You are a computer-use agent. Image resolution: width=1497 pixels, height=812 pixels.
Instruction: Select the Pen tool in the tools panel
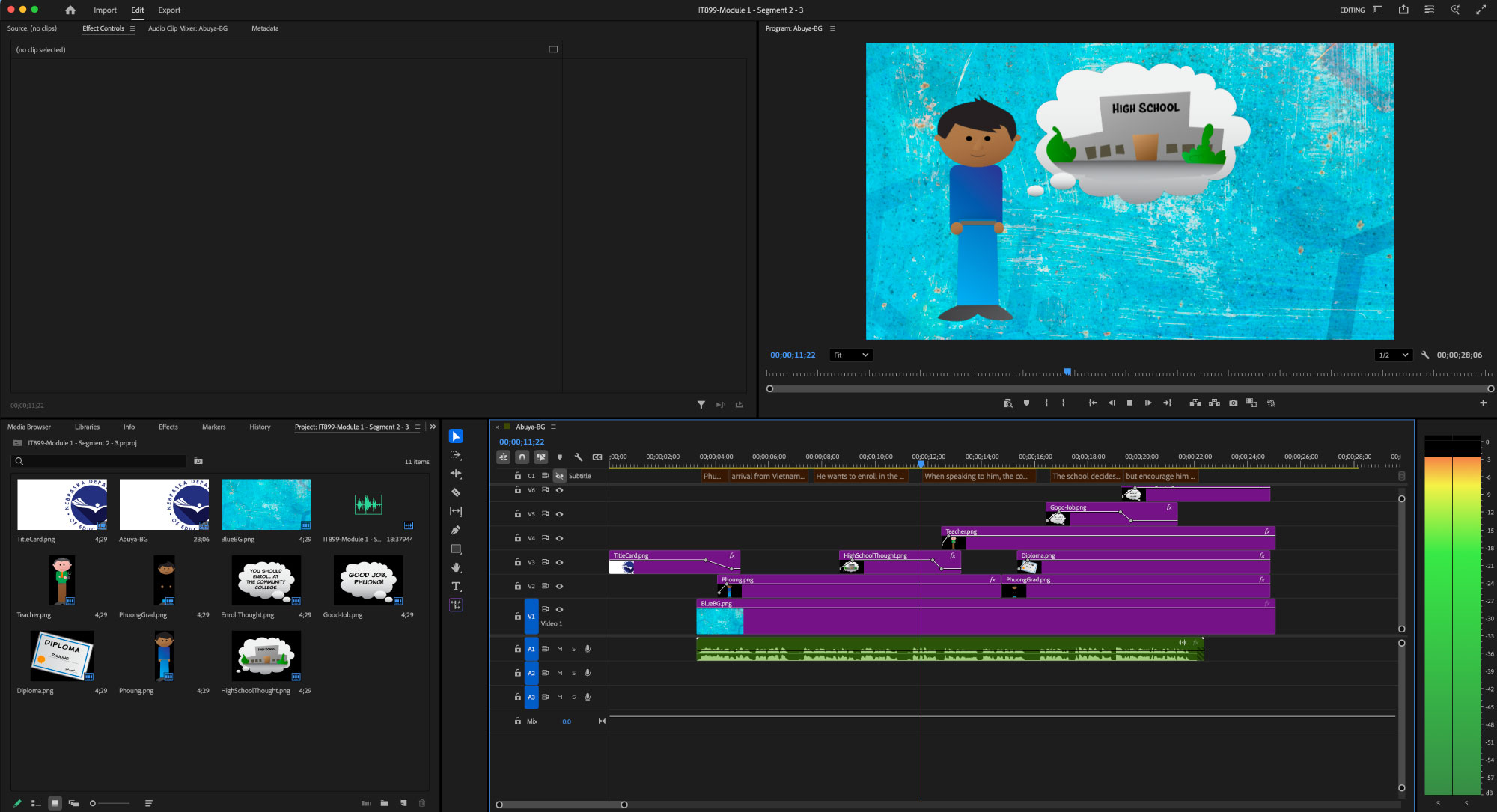pyautogui.click(x=456, y=530)
